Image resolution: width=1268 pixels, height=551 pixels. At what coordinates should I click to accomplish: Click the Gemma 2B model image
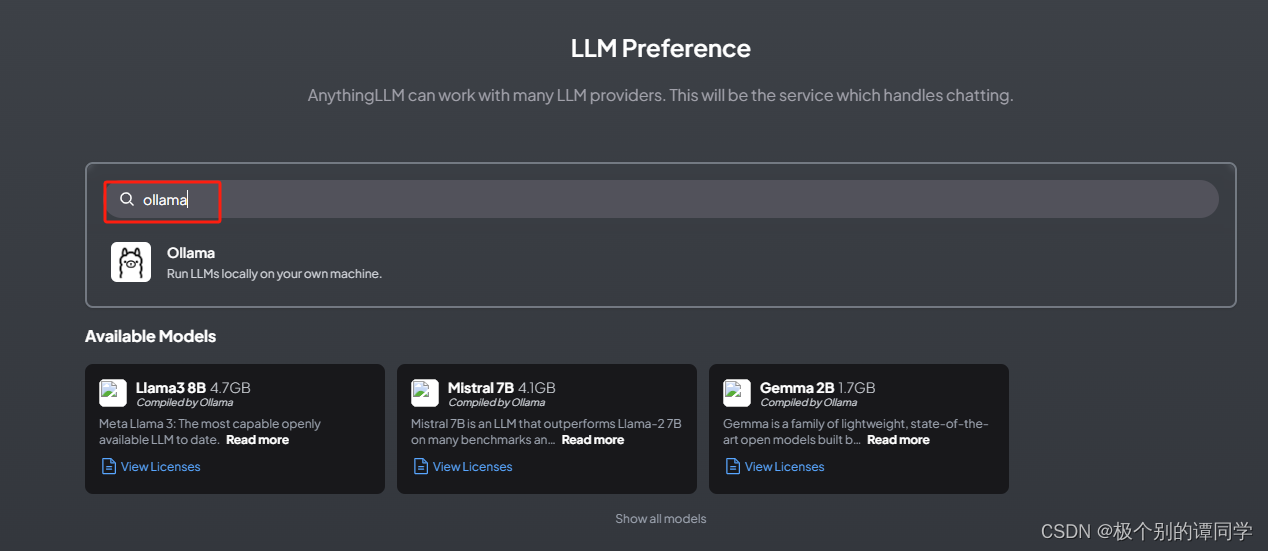click(737, 393)
